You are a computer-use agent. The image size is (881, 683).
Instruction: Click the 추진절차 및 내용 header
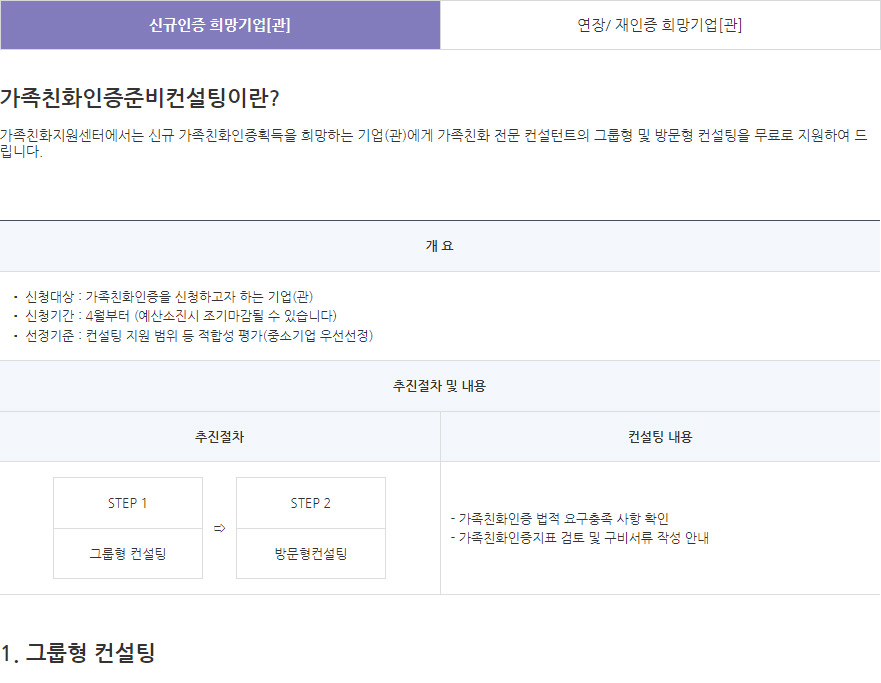[x=440, y=386]
